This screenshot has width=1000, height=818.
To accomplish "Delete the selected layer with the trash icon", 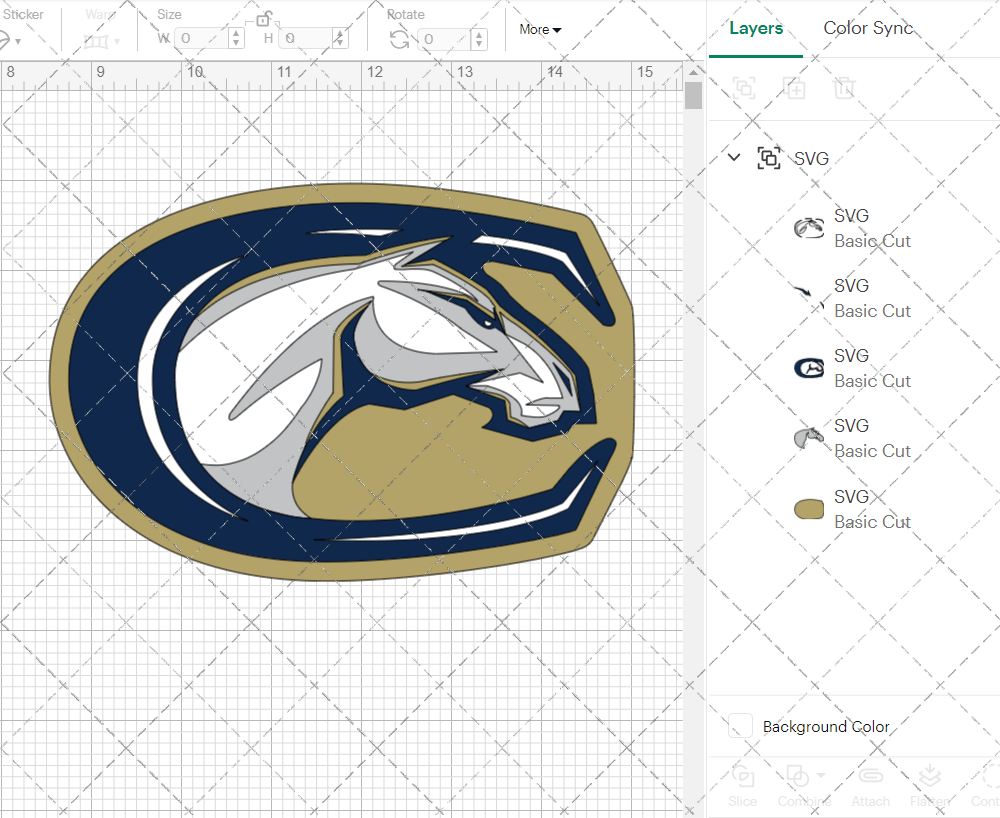I will (844, 88).
